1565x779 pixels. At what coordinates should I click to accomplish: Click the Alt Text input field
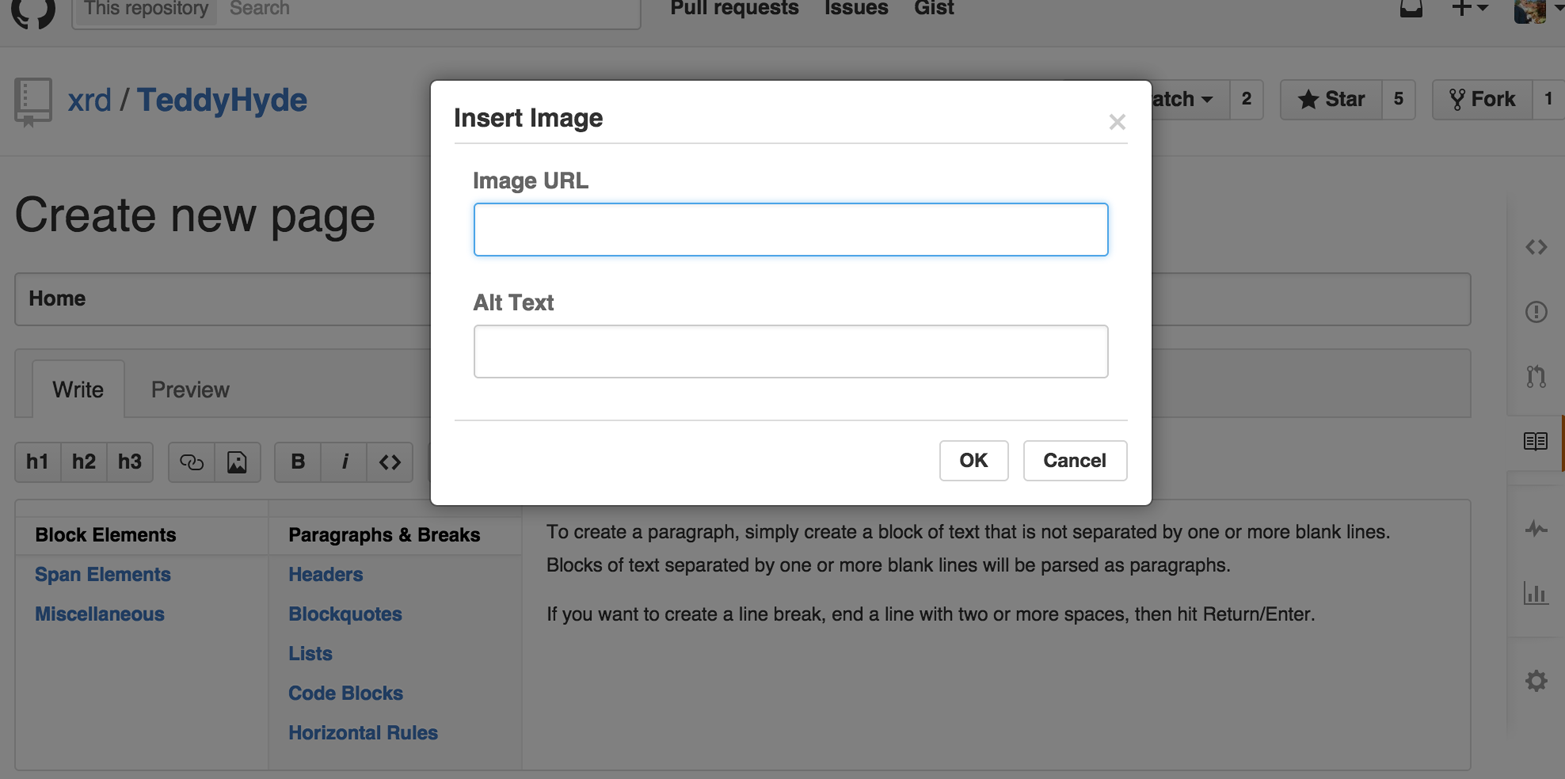coord(790,352)
